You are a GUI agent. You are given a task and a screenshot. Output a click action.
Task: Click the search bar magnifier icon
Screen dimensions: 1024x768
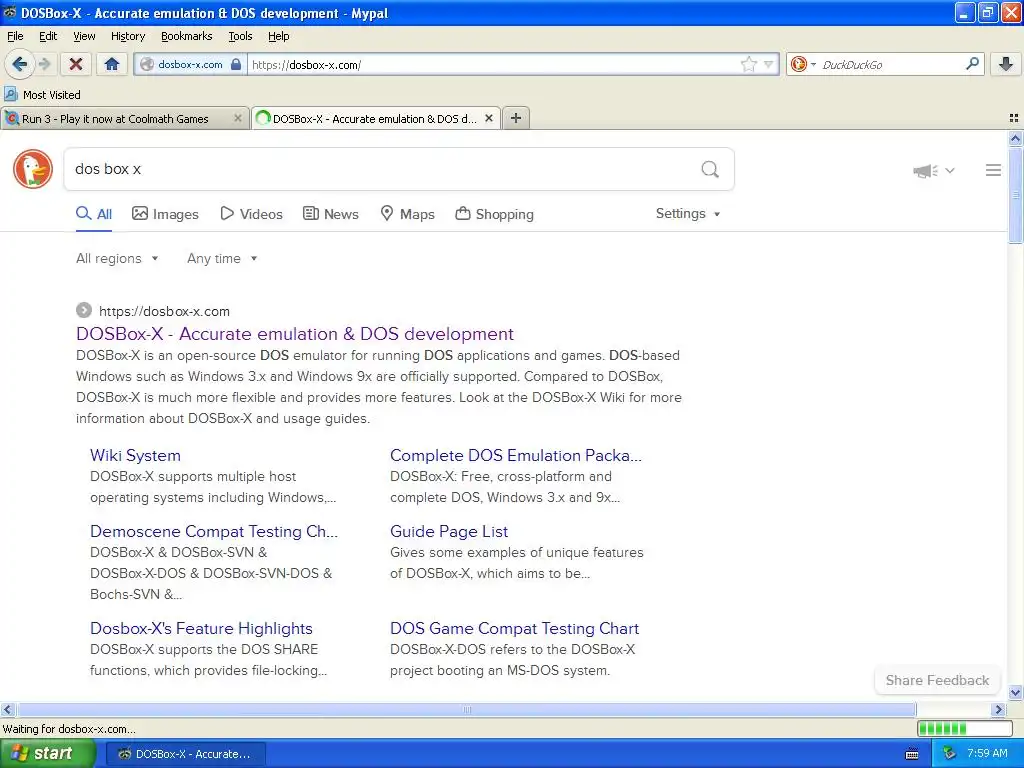tap(972, 63)
